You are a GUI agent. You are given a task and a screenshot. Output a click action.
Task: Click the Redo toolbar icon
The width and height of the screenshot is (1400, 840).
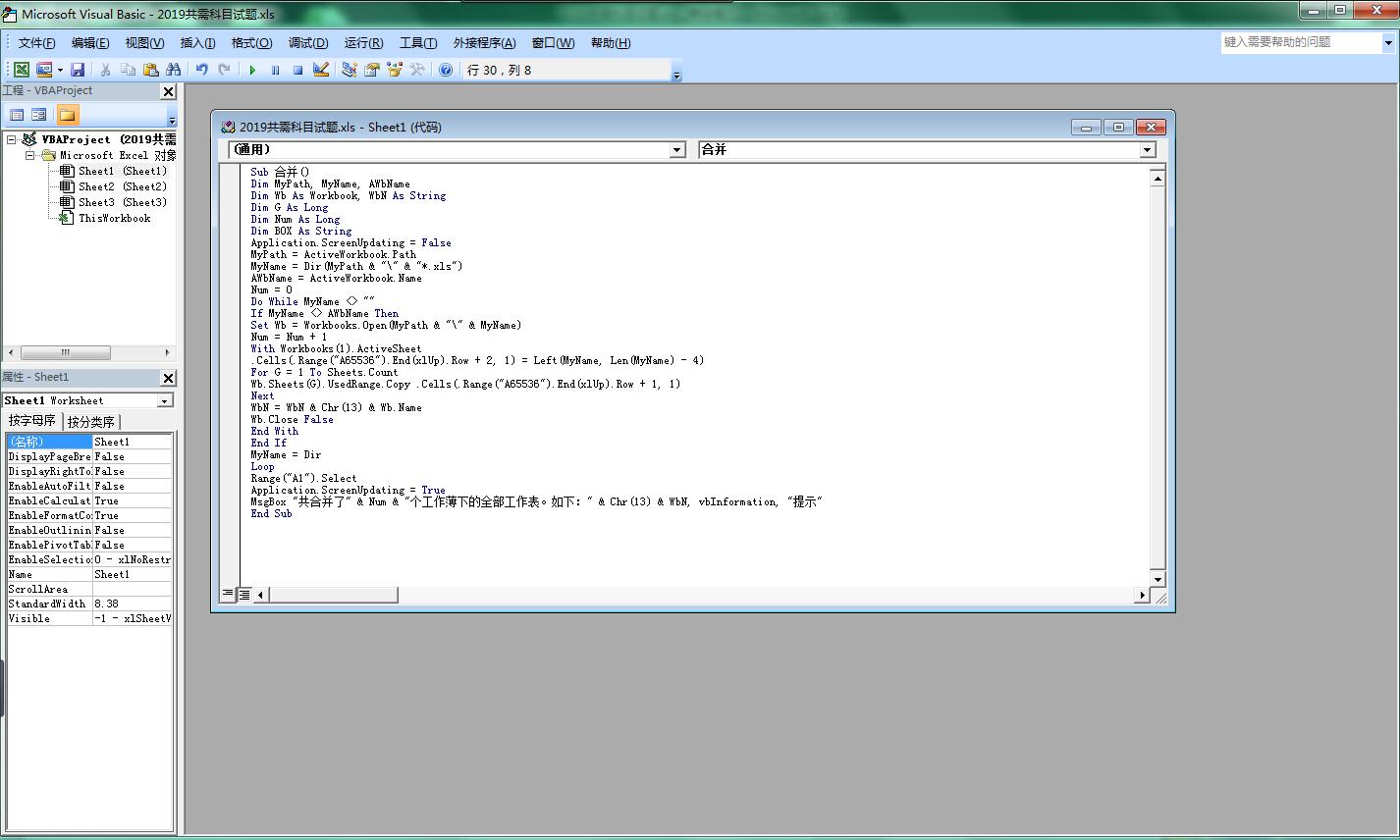(225, 70)
